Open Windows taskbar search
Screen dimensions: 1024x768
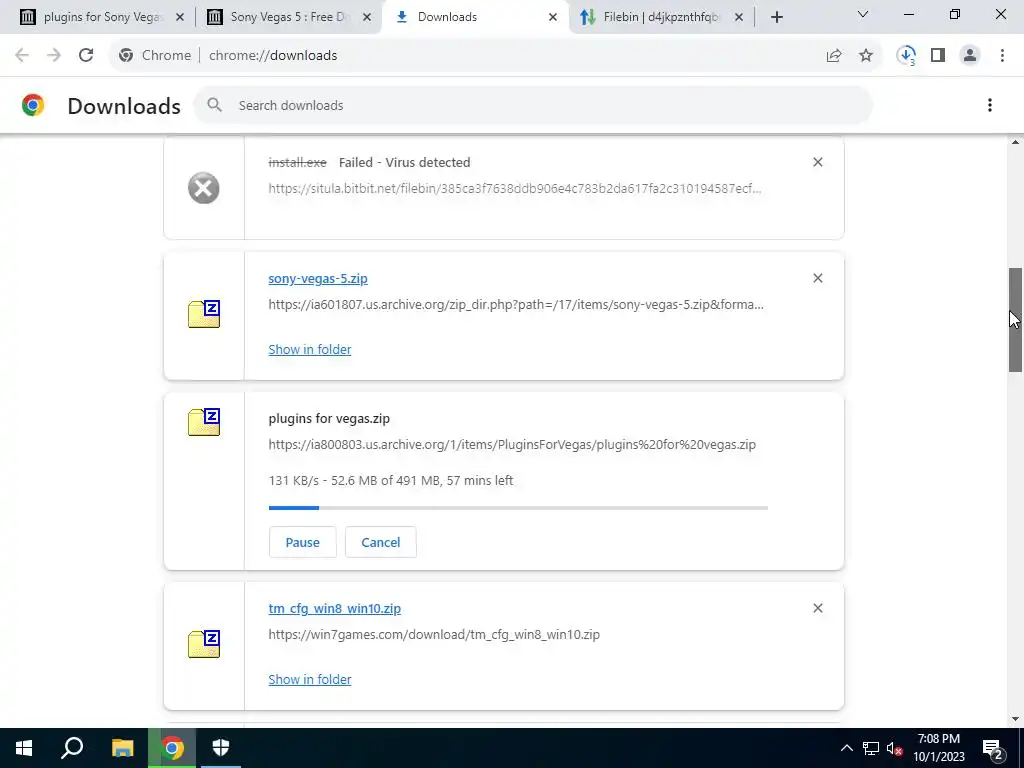coord(72,748)
